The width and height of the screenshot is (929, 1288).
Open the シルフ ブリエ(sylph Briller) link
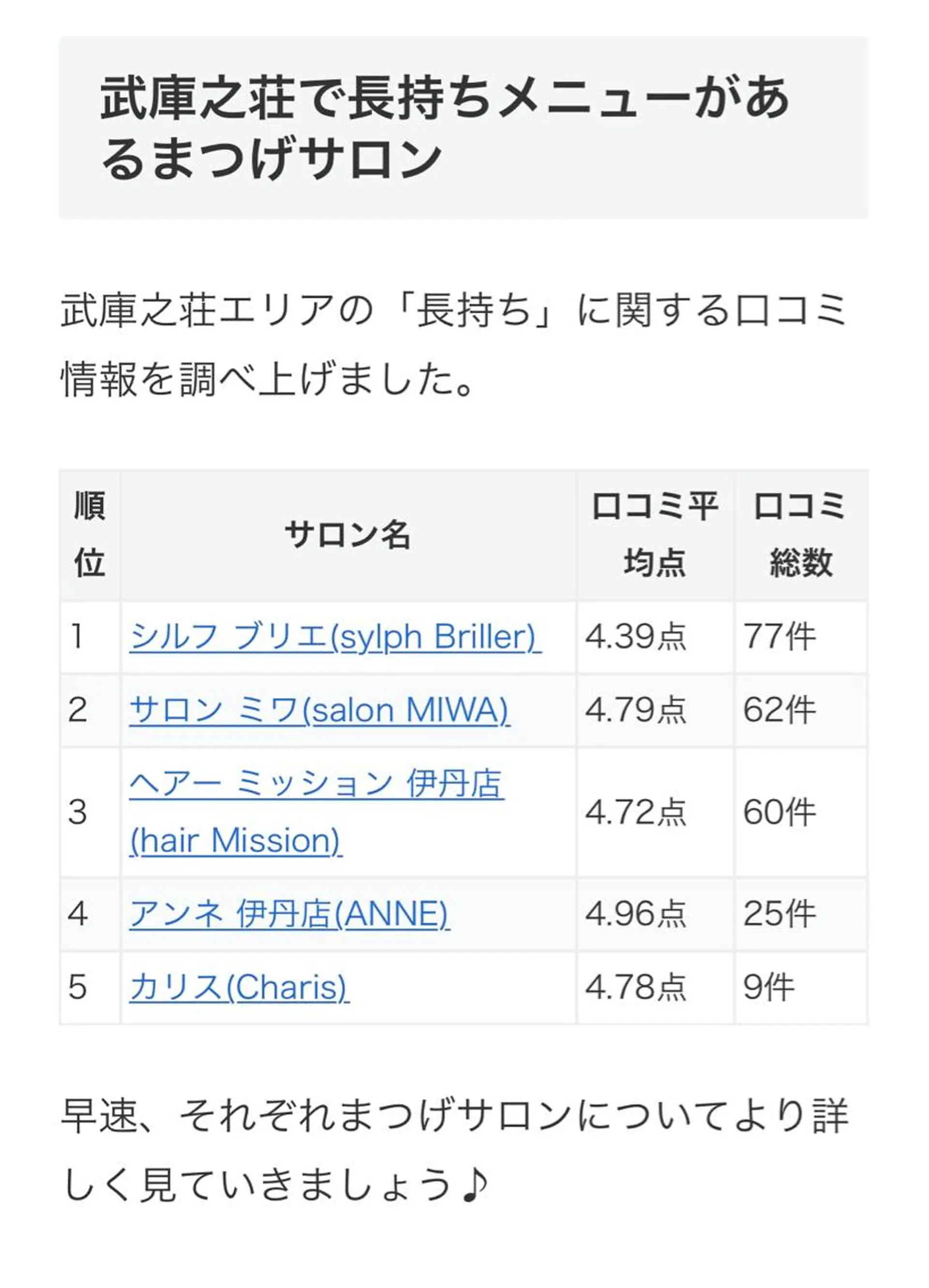click(x=335, y=637)
